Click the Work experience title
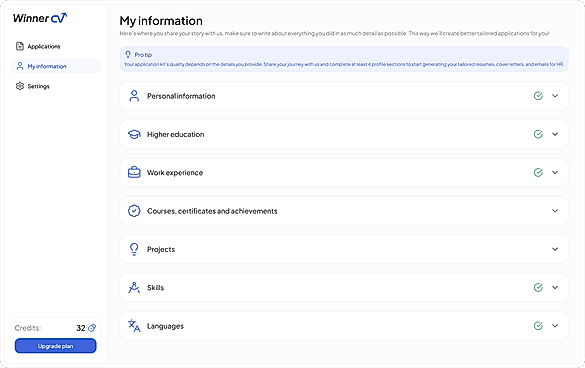Screen dimensions: 585x368 pyautogui.click(x=175, y=172)
